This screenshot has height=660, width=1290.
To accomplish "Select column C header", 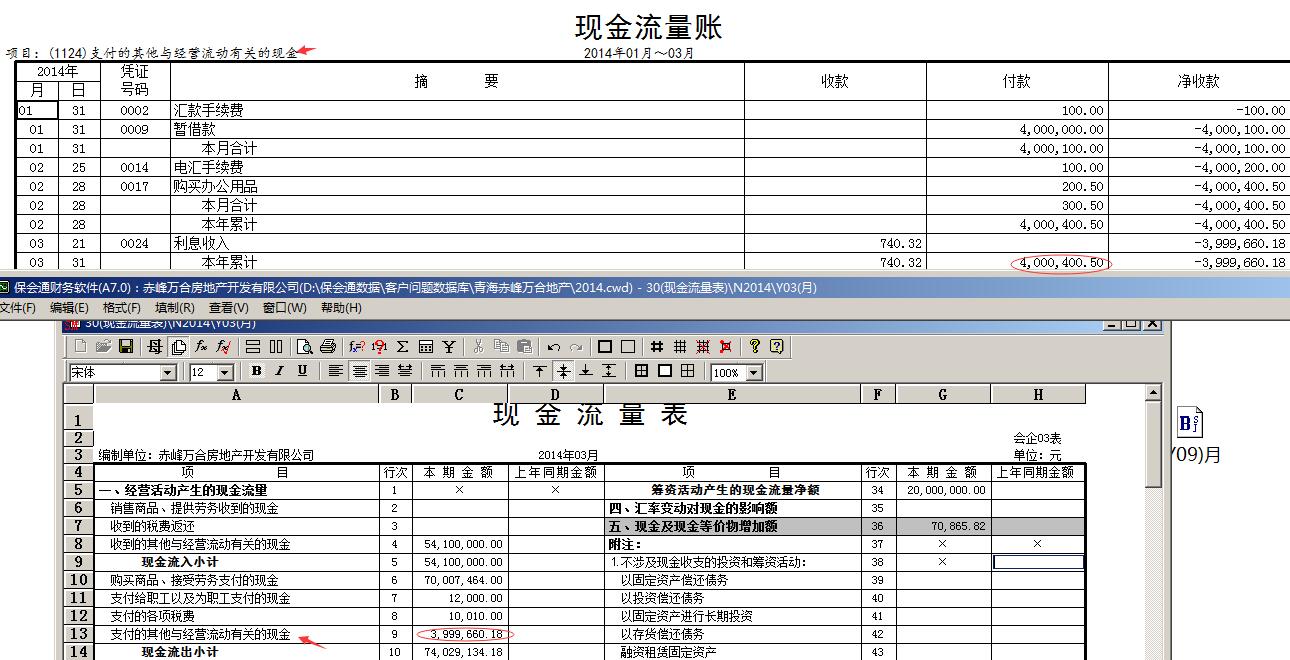I will click(459, 395).
